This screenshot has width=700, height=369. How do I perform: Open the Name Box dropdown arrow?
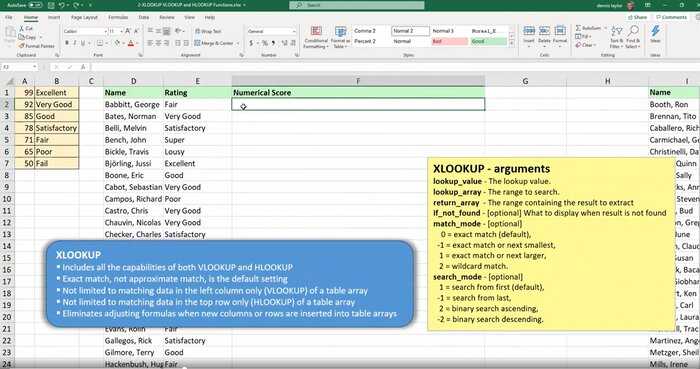34,67
